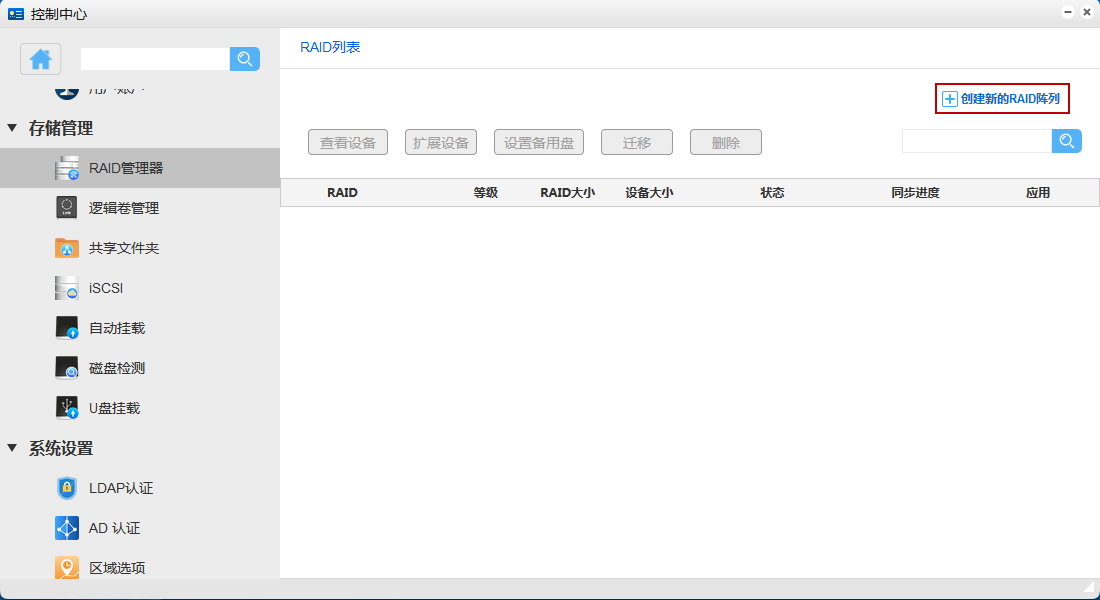Open AD 认证 in the sidebar

pos(114,528)
